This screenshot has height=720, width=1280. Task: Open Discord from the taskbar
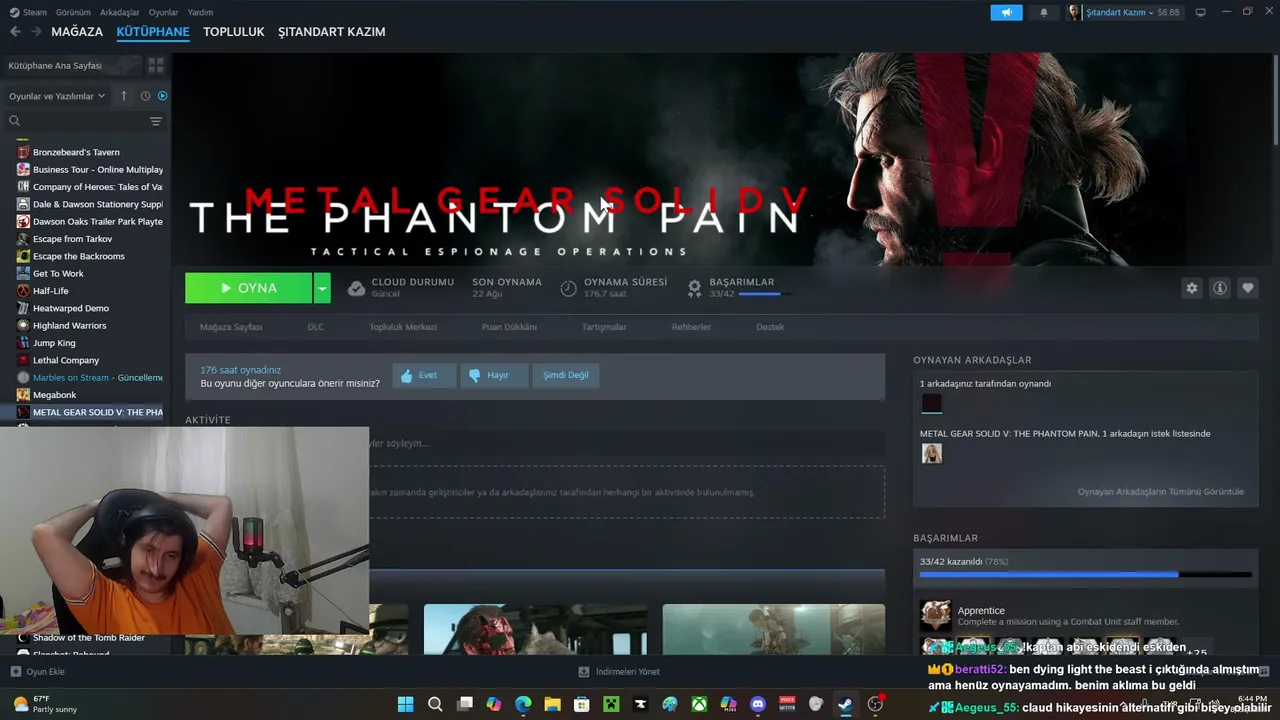coord(758,704)
